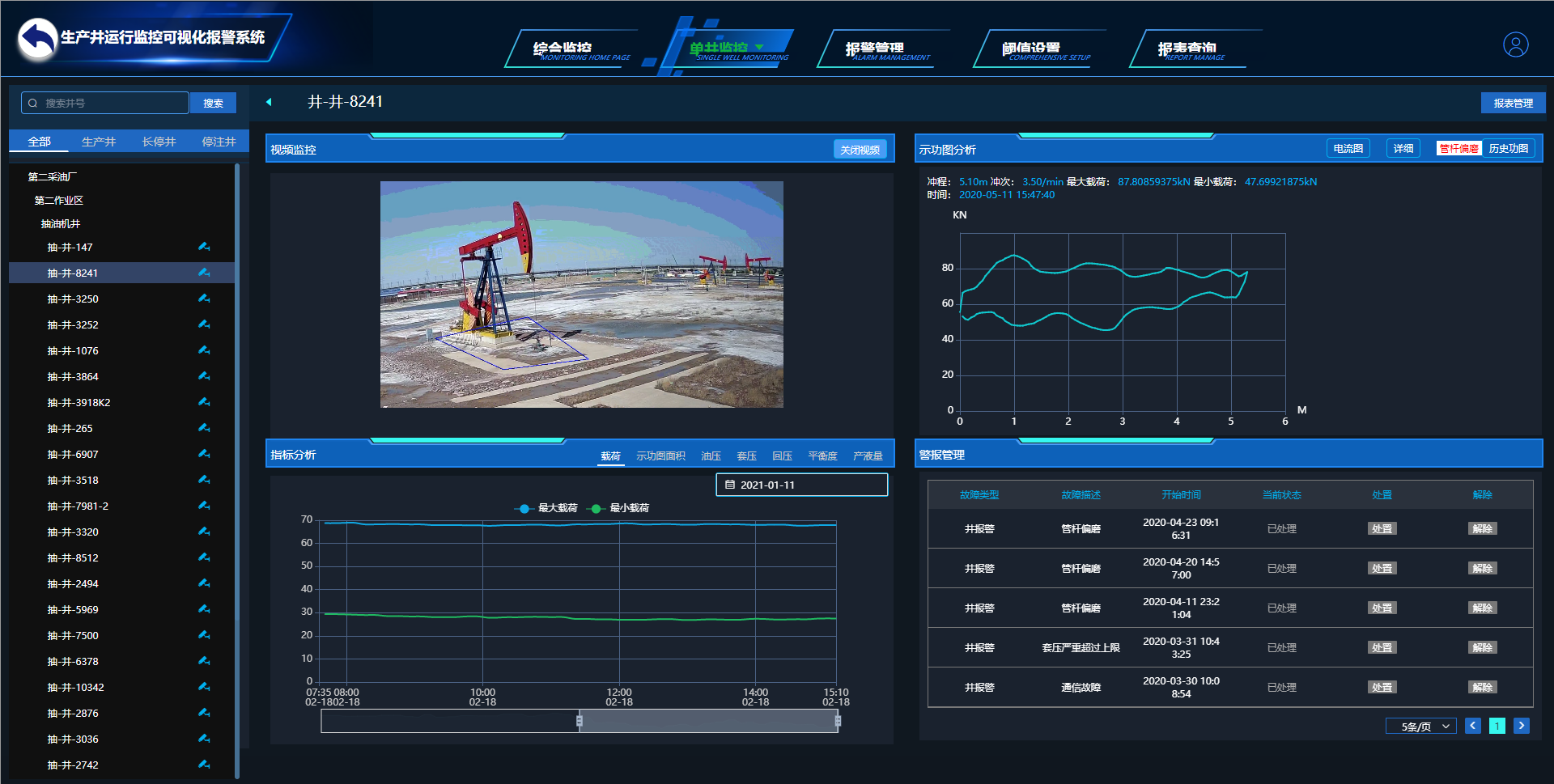
Task: Open the user profile icon
Action: point(1516,44)
